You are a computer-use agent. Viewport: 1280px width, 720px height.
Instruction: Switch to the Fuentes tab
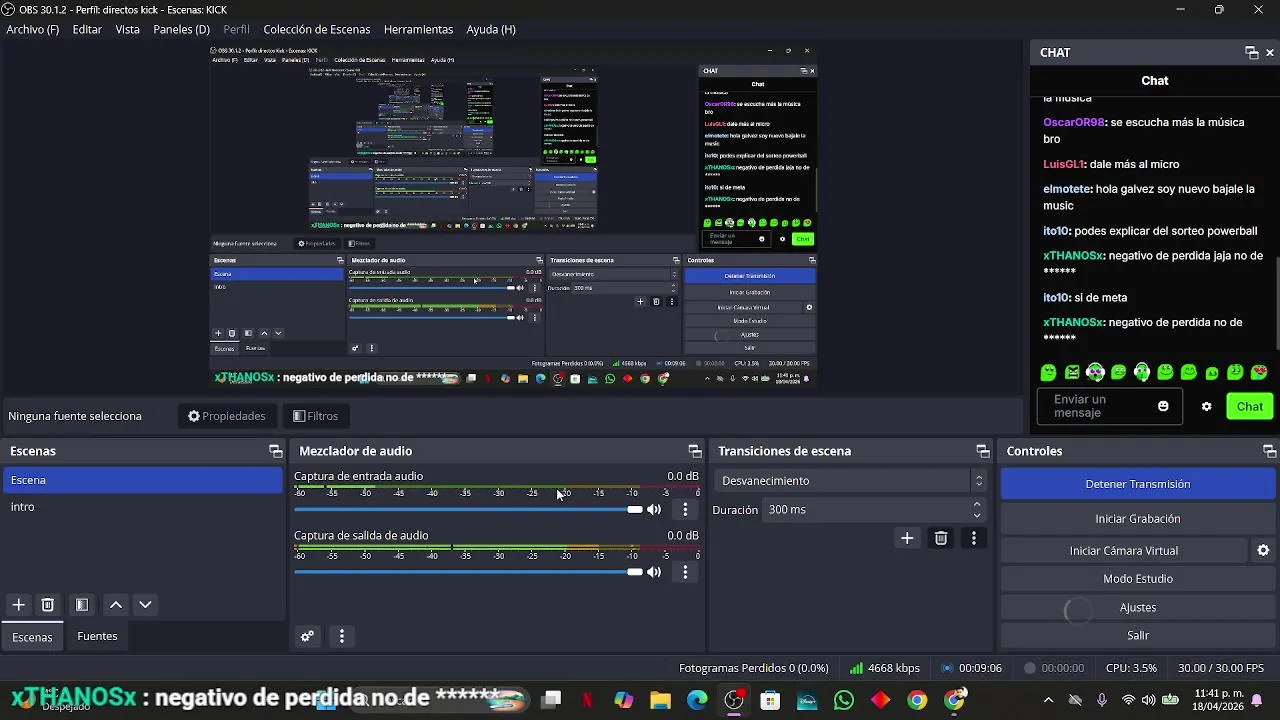(97, 636)
